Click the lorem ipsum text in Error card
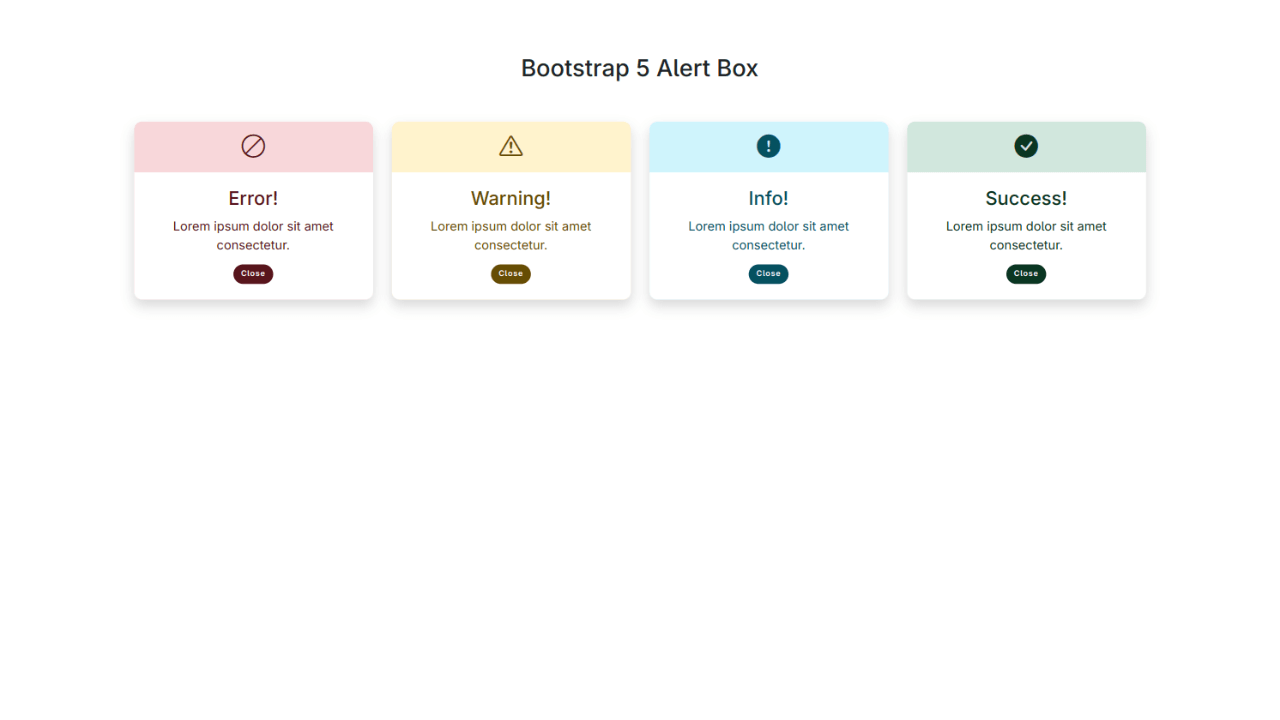Image resolution: width=1280 pixels, height=720 pixels. [253, 235]
